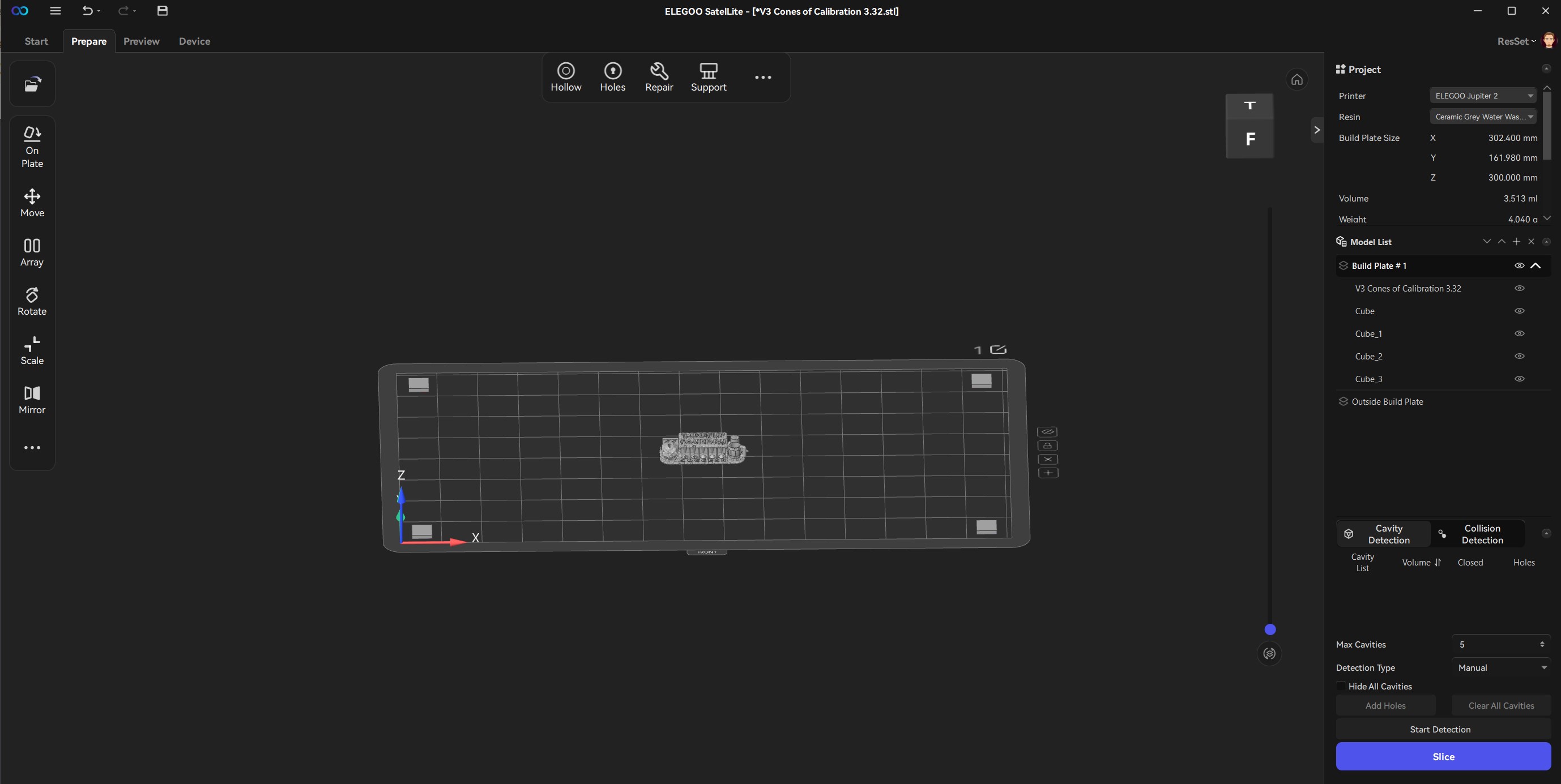Toggle visibility of the Cube model
1561x784 pixels.
click(1519, 311)
